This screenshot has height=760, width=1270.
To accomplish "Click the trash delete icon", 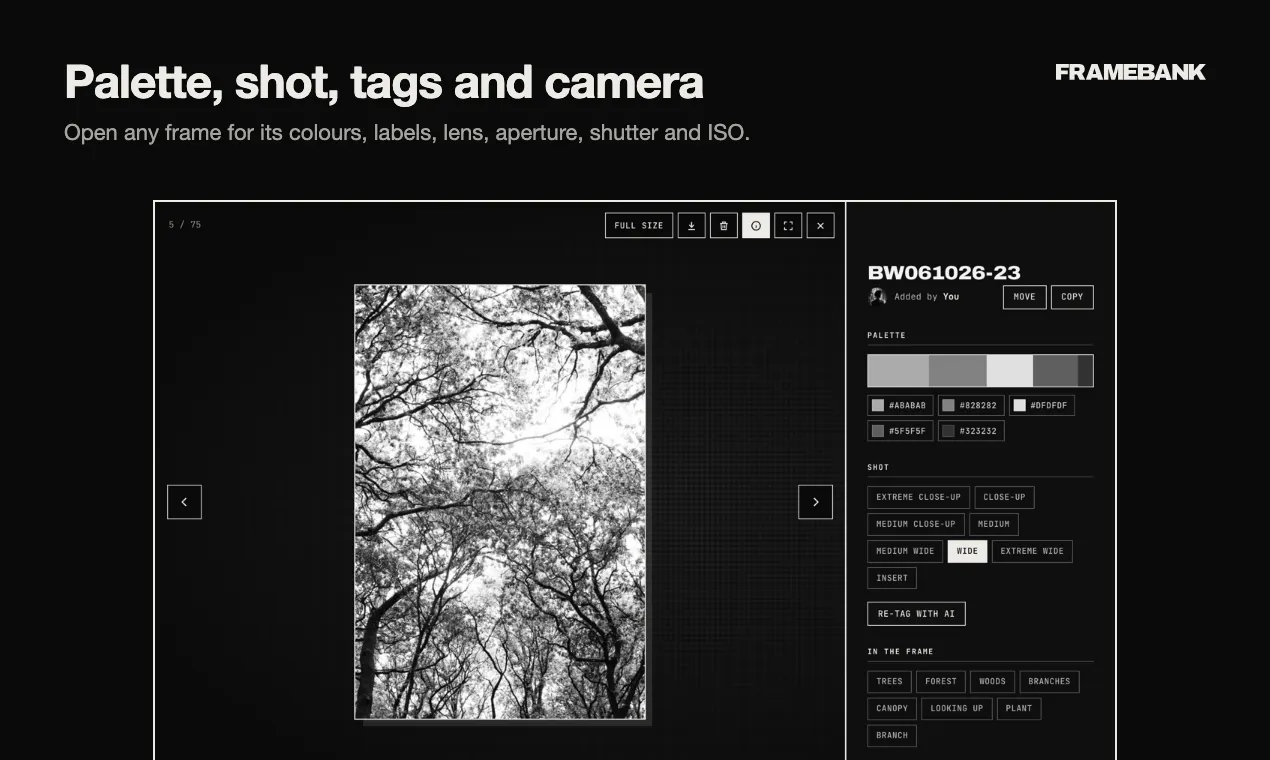I will point(724,225).
